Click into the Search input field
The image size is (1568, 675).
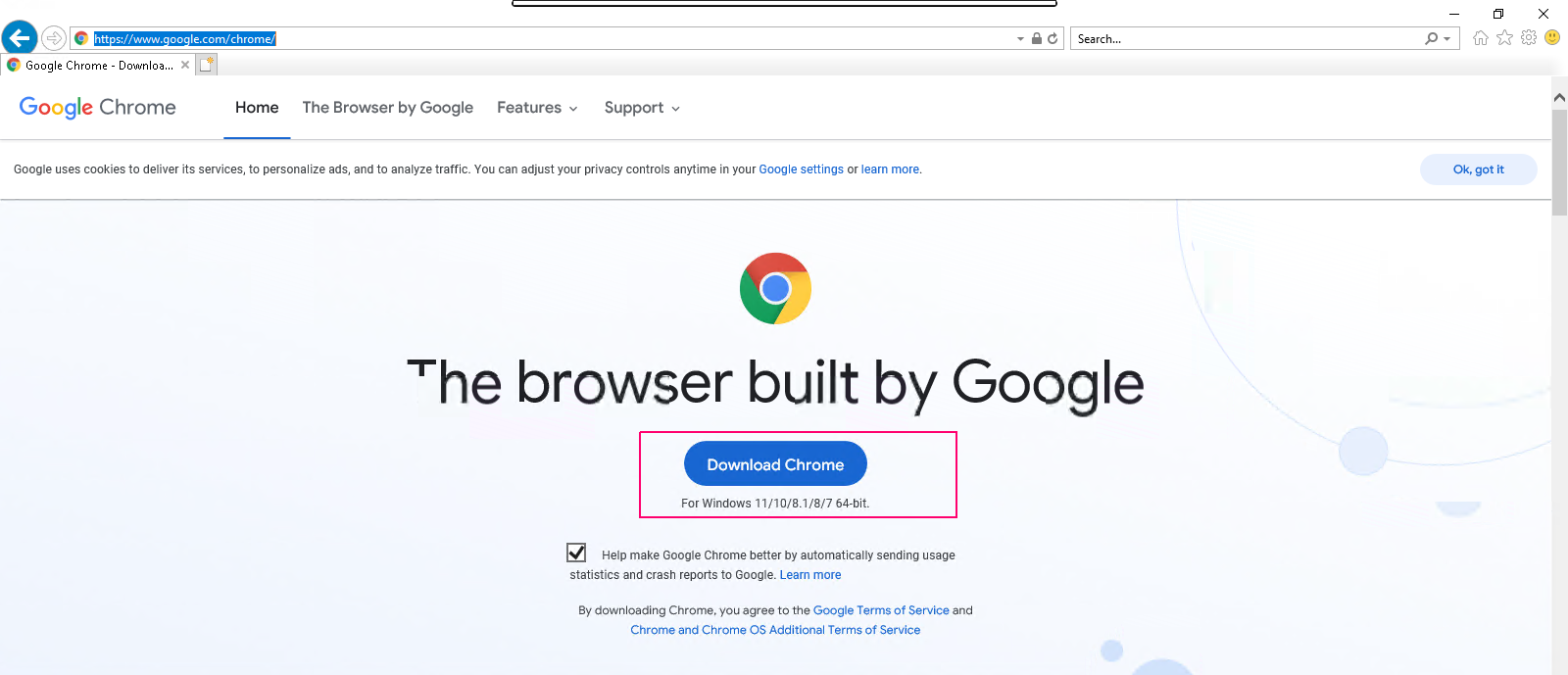pyautogui.click(x=1247, y=38)
